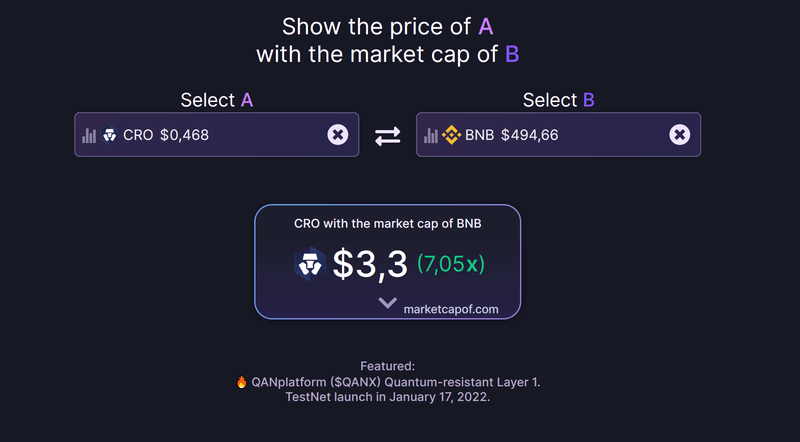
Task: Click the CRO $0,468 text in field A
Action: tap(166, 135)
